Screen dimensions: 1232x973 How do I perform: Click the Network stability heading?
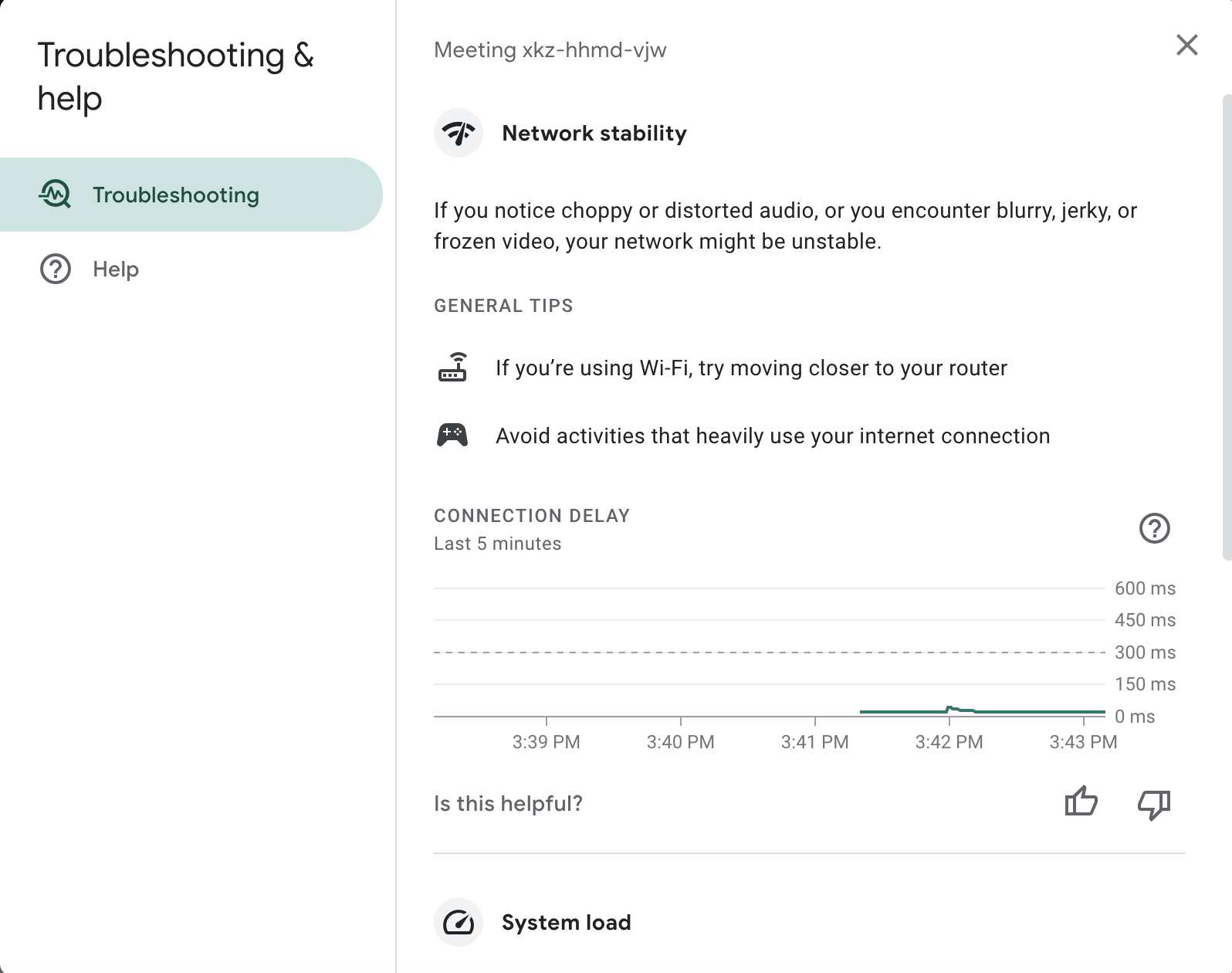point(594,133)
